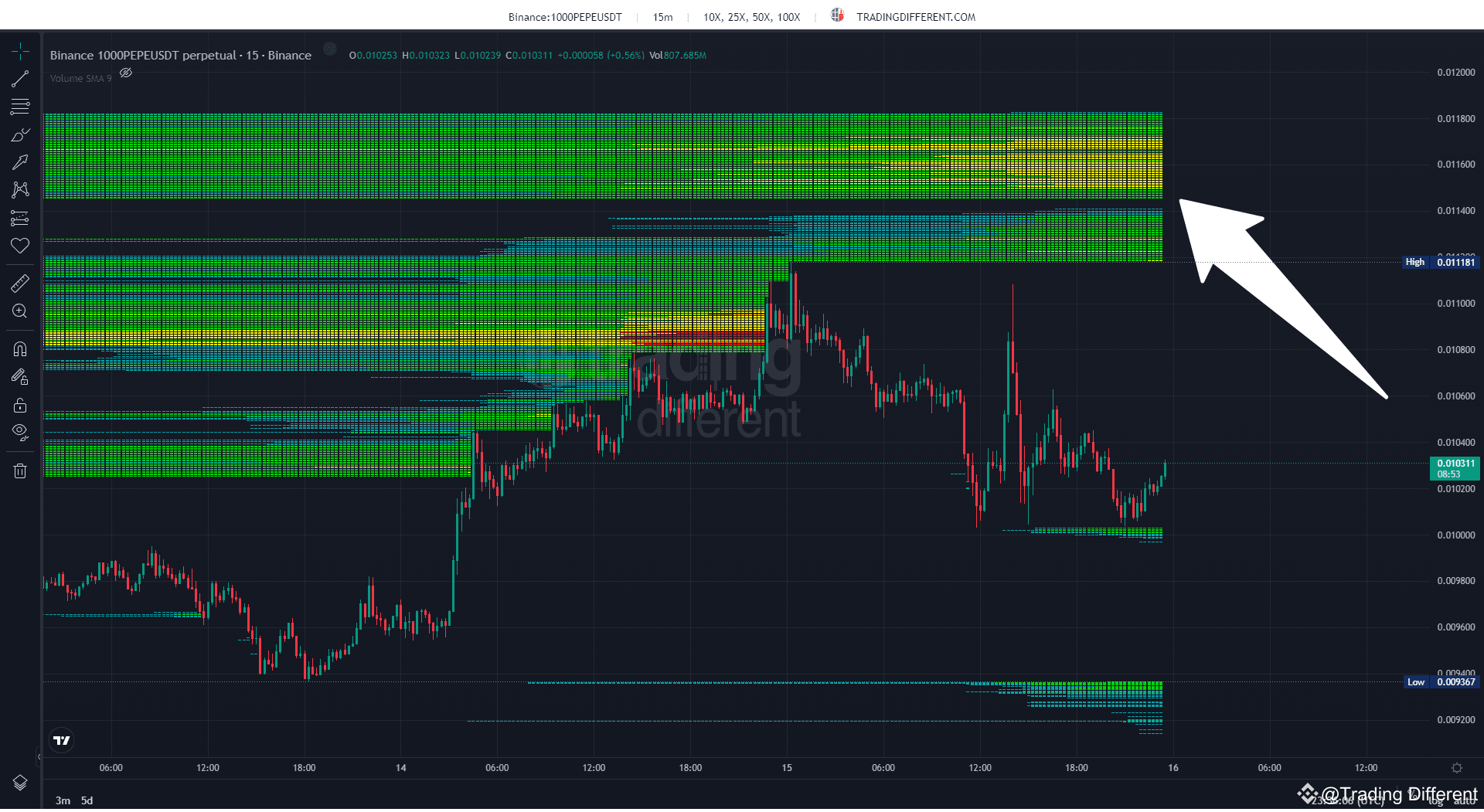The image size is (1484, 812).
Task: Toggle hide all drawings eye icon
Action: [x=20, y=432]
